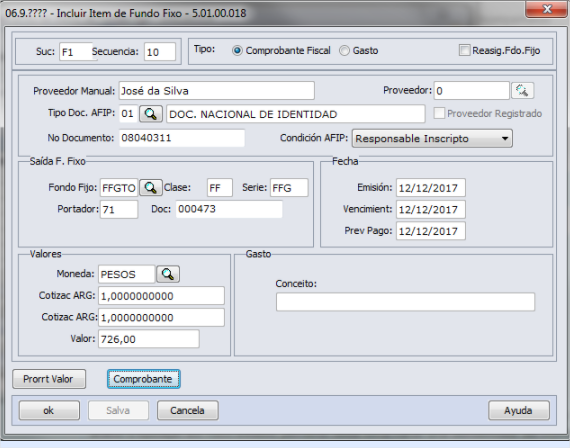This screenshot has height=448, width=570.
Task: Open help with the Ayuda button
Action: [x=519, y=411]
